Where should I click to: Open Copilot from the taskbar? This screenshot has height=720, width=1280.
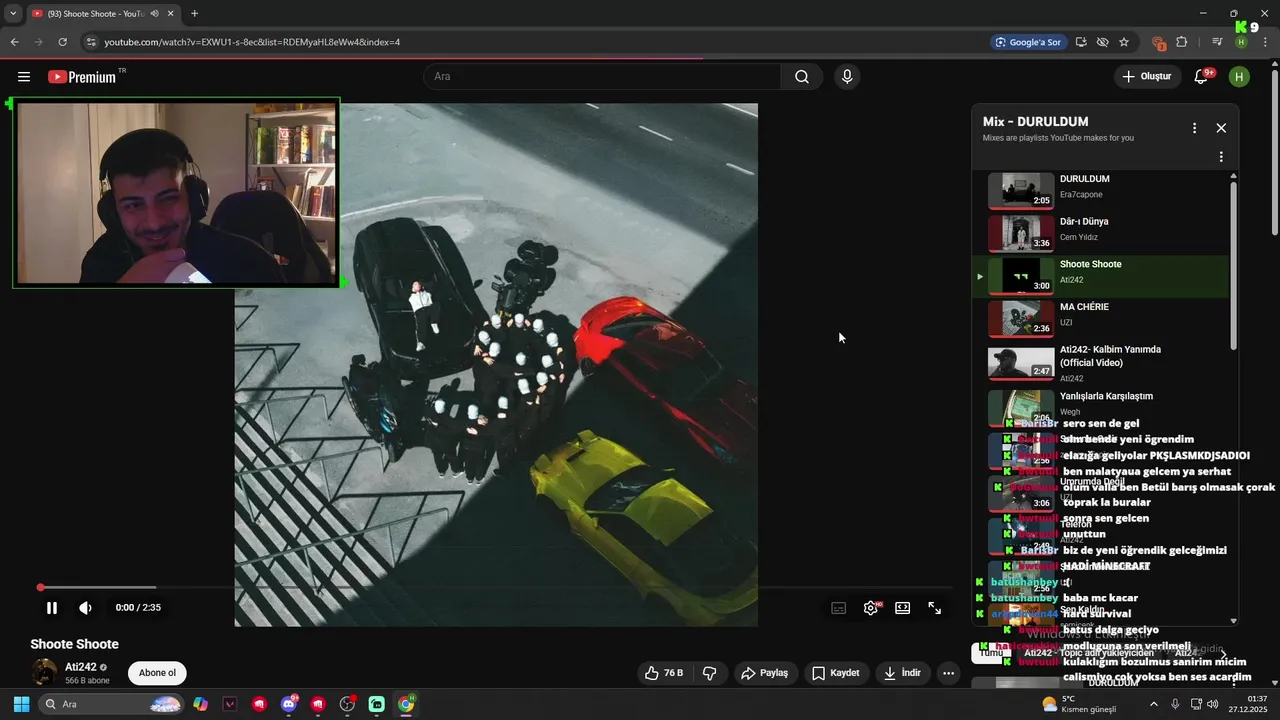coord(201,704)
